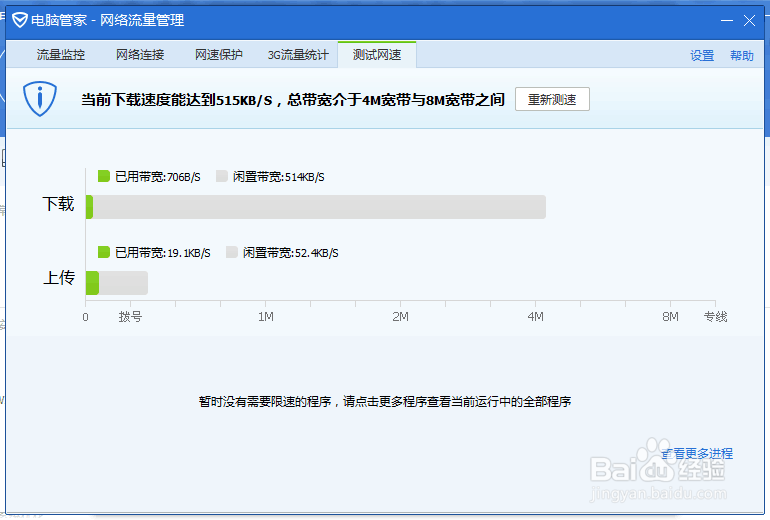Click the 下载 row label

click(x=58, y=204)
